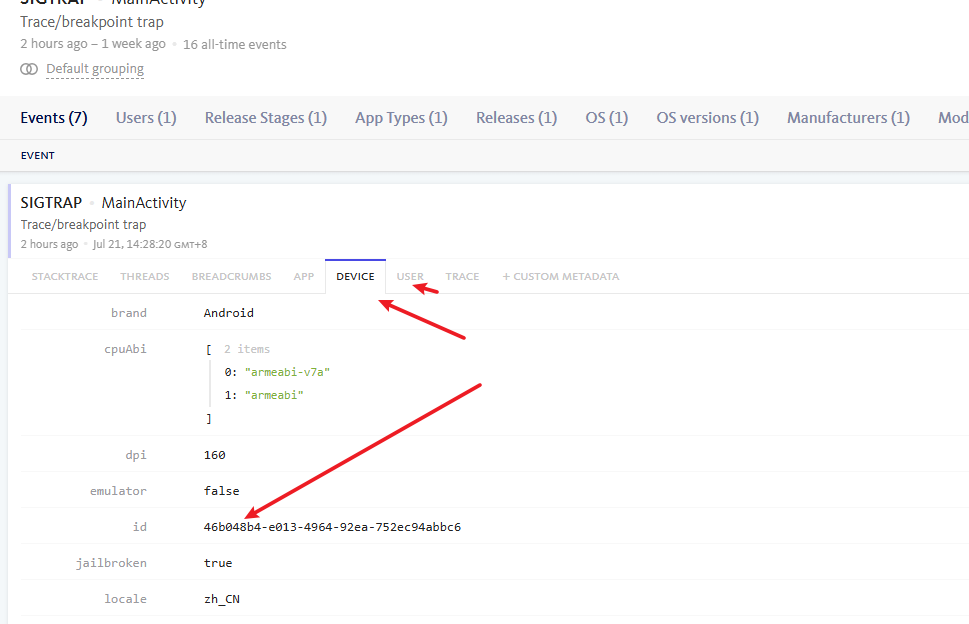Click the grouping circles icon

pyautogui.click(x=29, y=69)
